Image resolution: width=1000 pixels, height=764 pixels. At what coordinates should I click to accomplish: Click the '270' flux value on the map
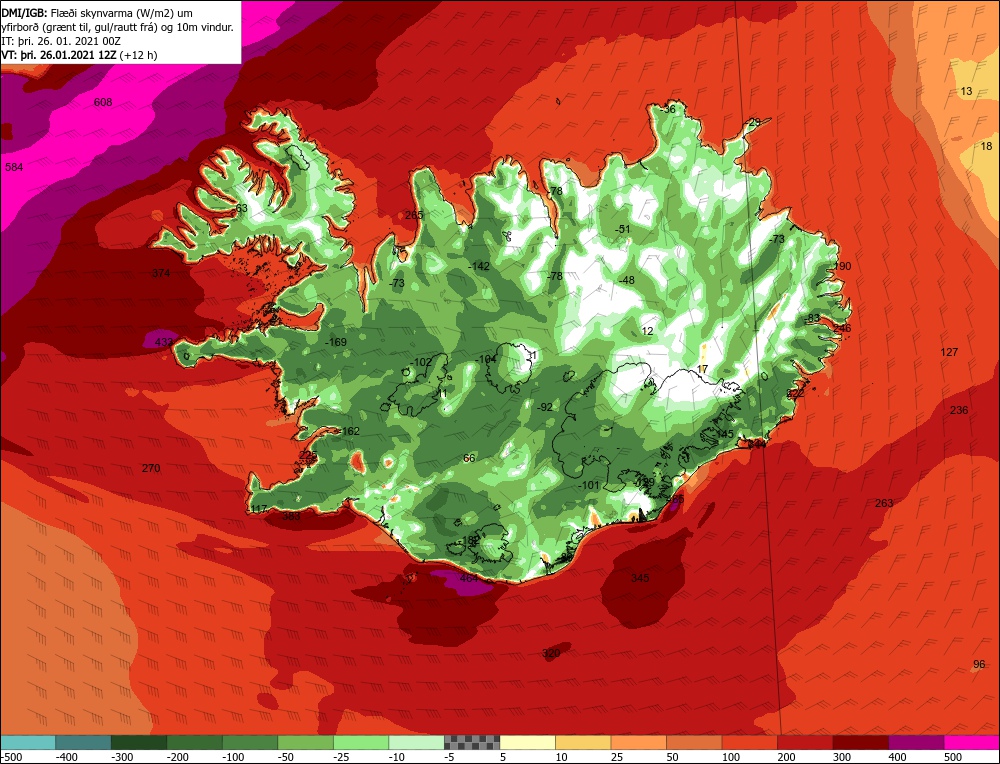tap(151, 468)
